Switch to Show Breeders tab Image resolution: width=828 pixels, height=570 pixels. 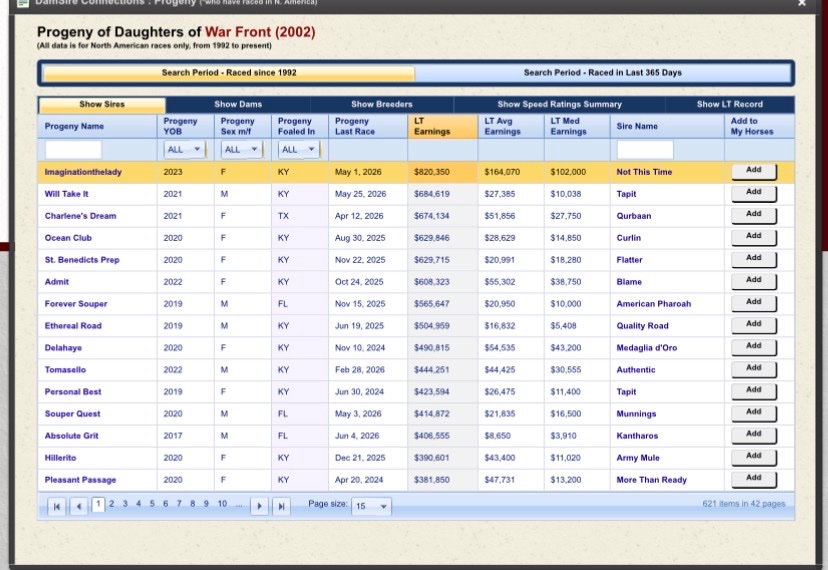382,104
